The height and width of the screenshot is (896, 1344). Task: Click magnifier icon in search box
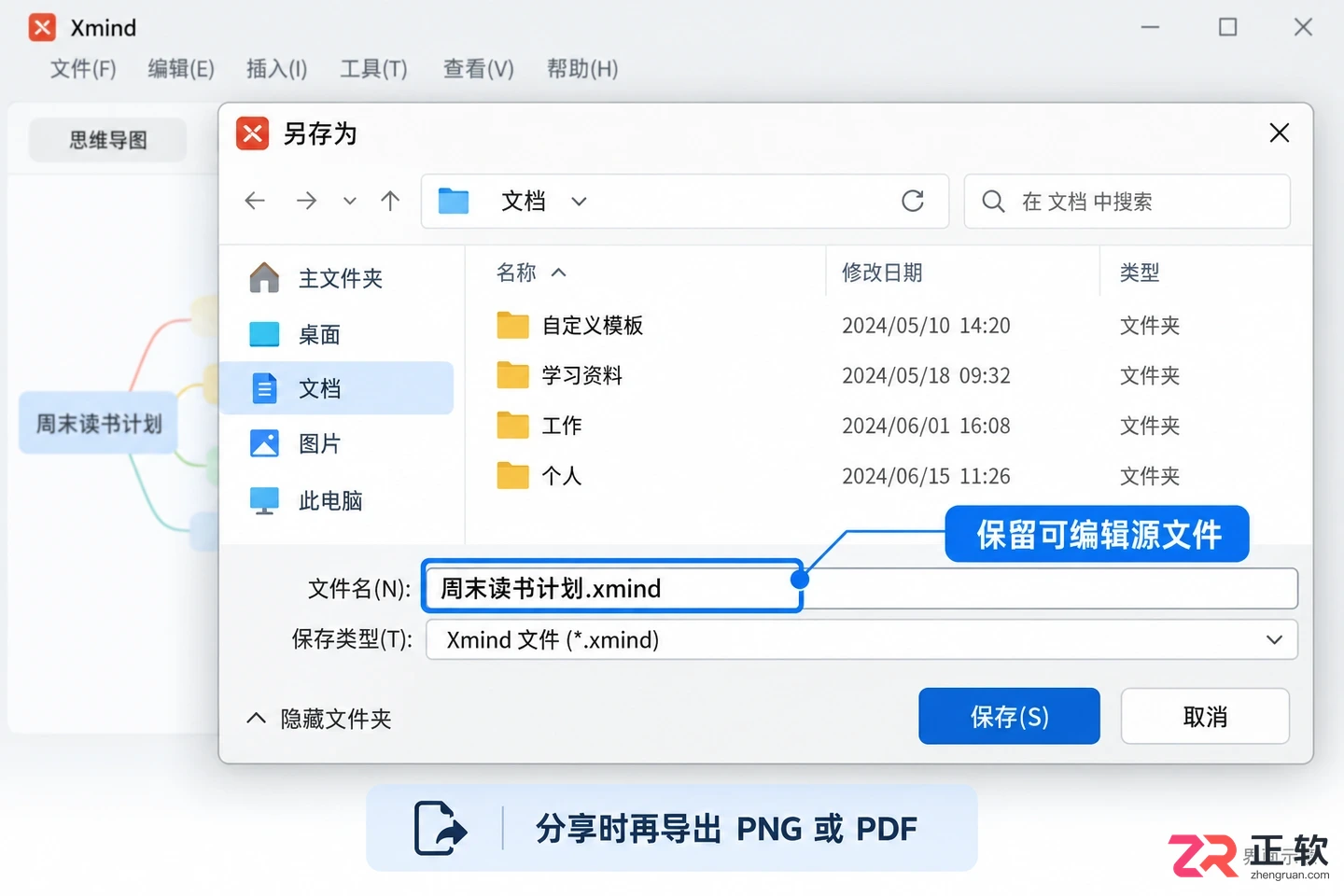(993, 202)
